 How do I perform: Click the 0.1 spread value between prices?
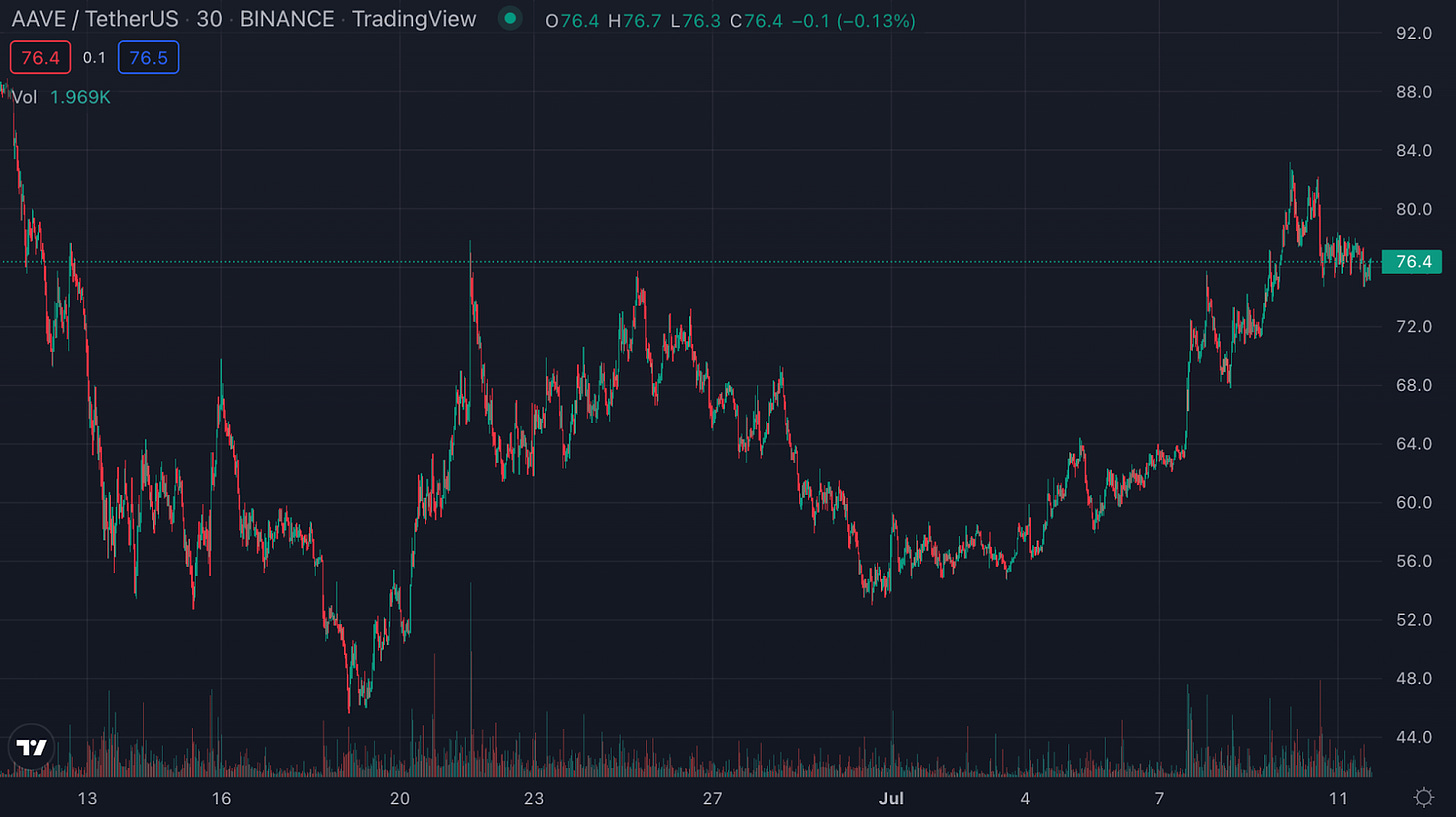click(94, 58)
